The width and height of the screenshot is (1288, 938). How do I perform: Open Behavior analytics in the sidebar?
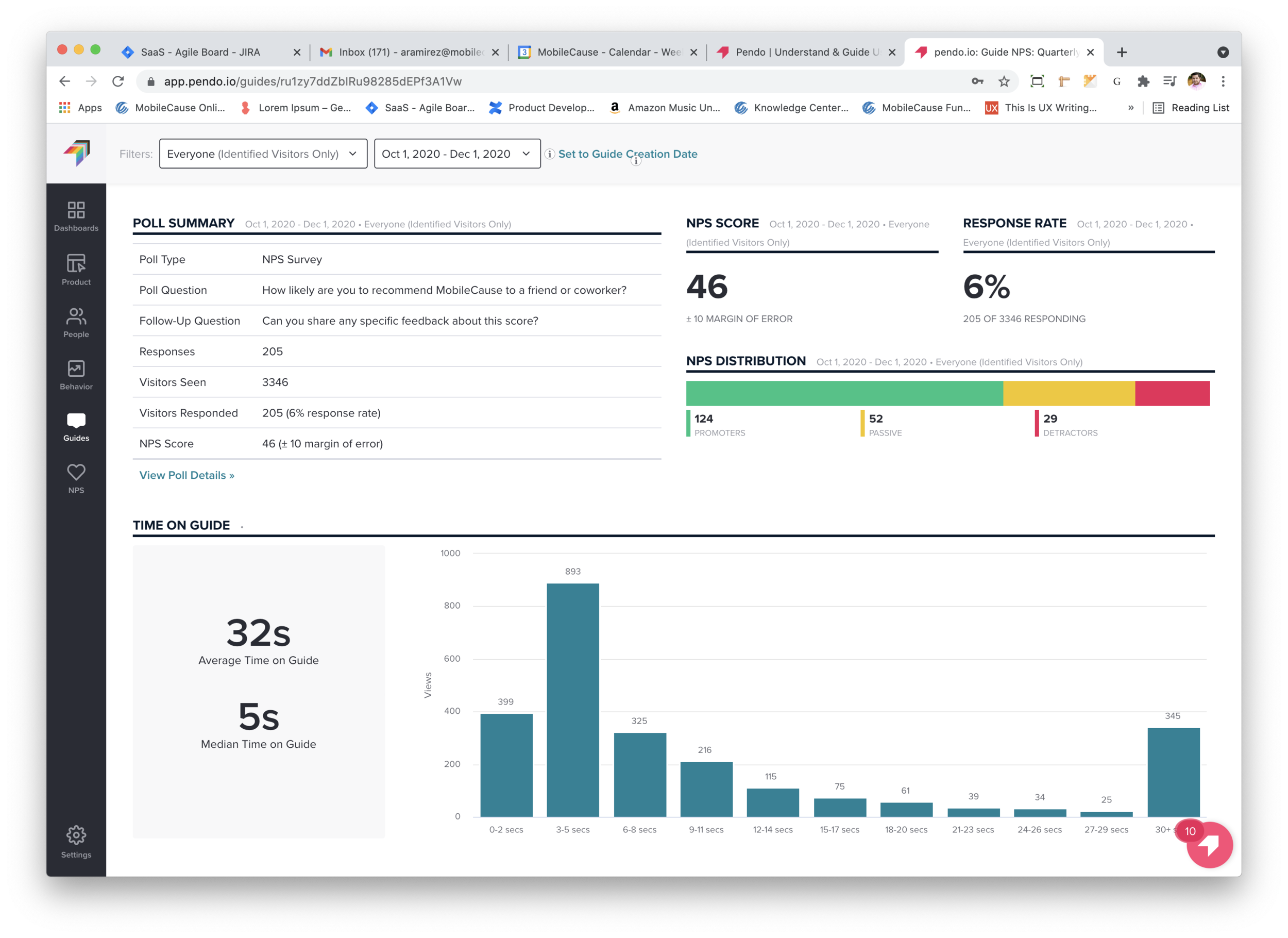76,375
